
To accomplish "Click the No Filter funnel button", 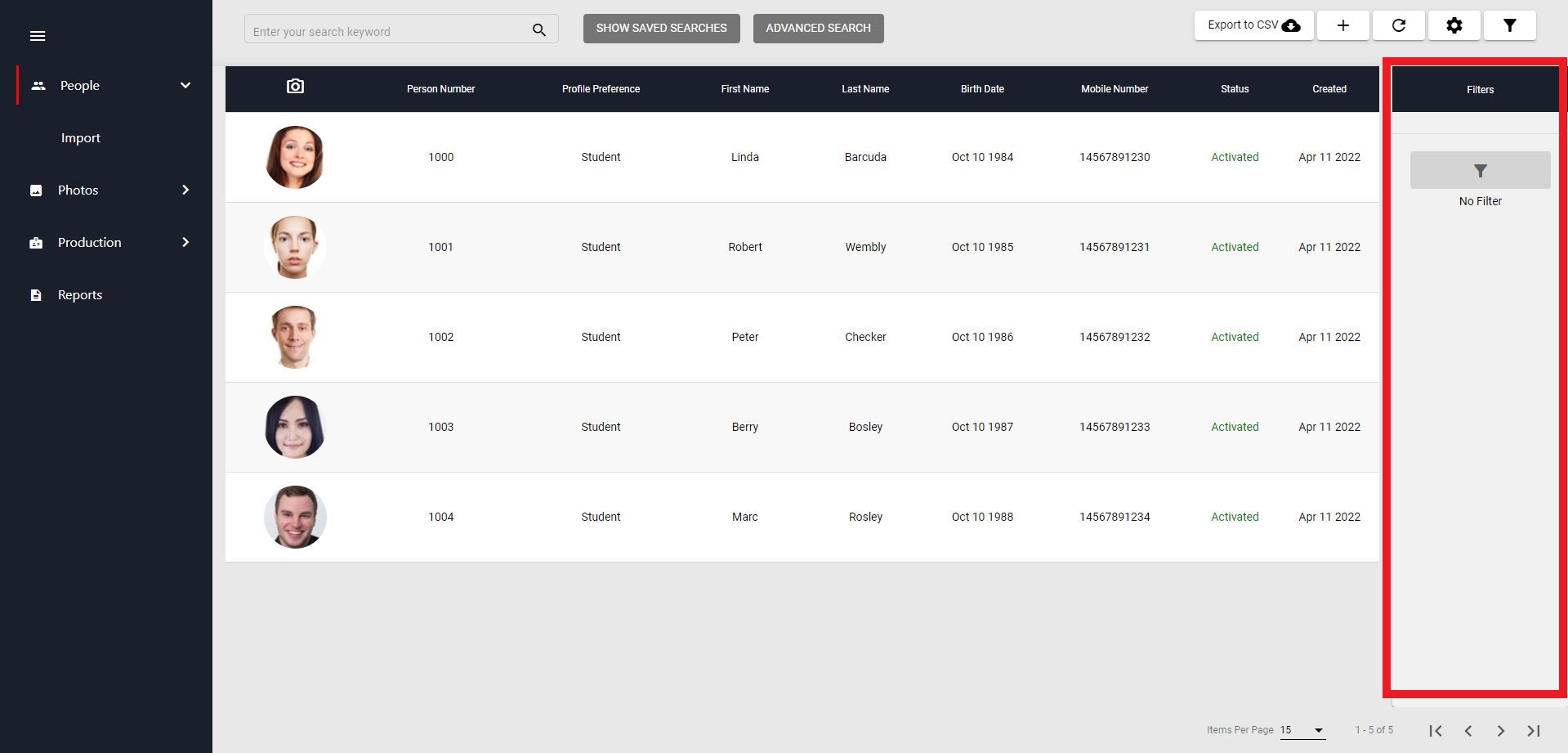I will click(x=1479, y=170).
